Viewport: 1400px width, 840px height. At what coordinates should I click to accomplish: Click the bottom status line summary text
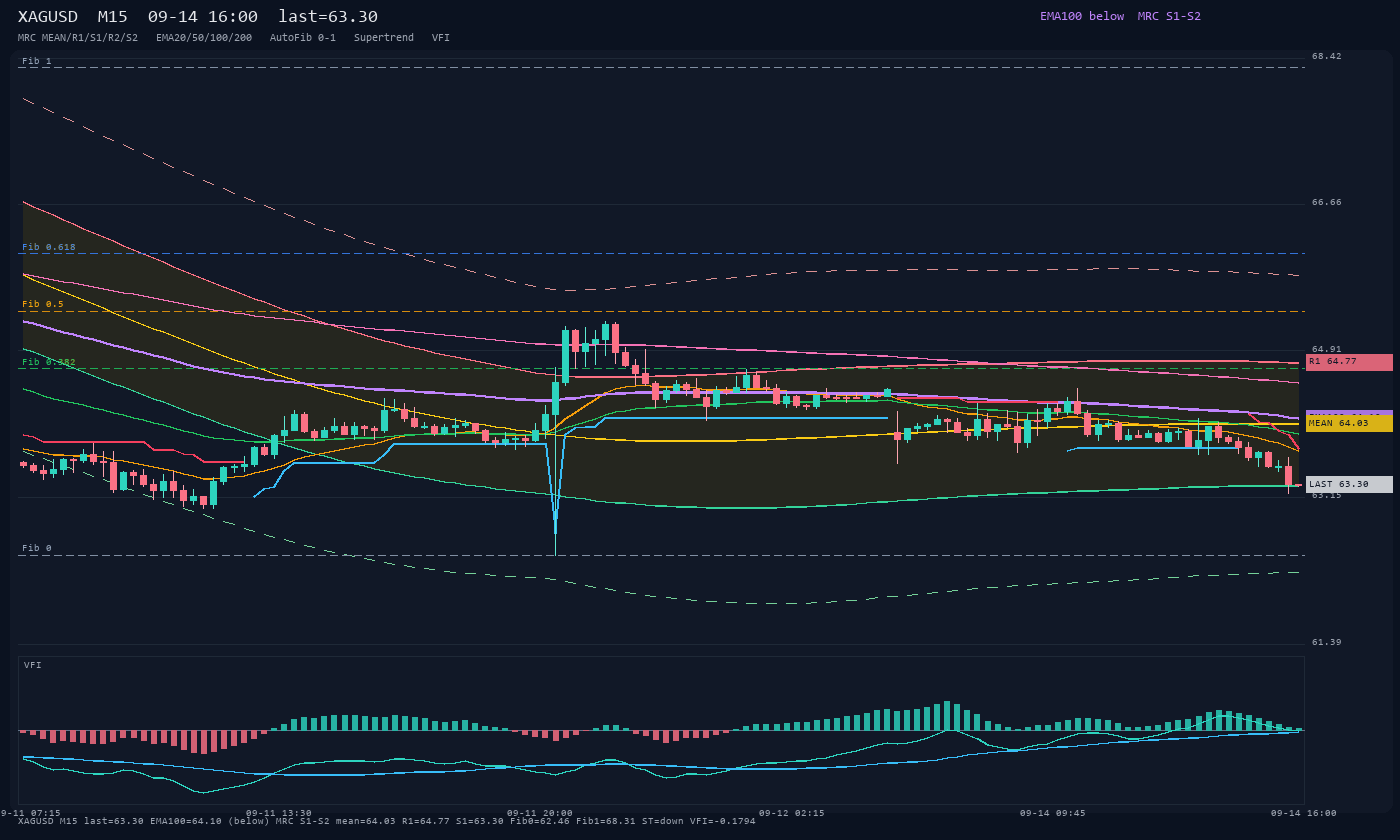[387, 821]
